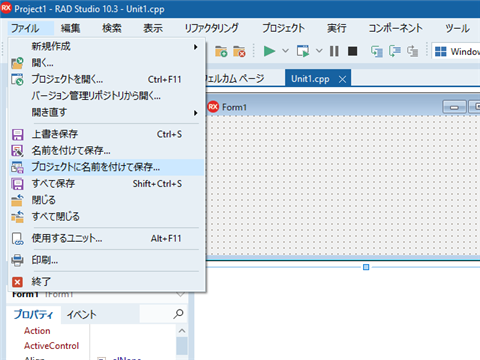Click the Form1 designer title bar

point(323,107)
